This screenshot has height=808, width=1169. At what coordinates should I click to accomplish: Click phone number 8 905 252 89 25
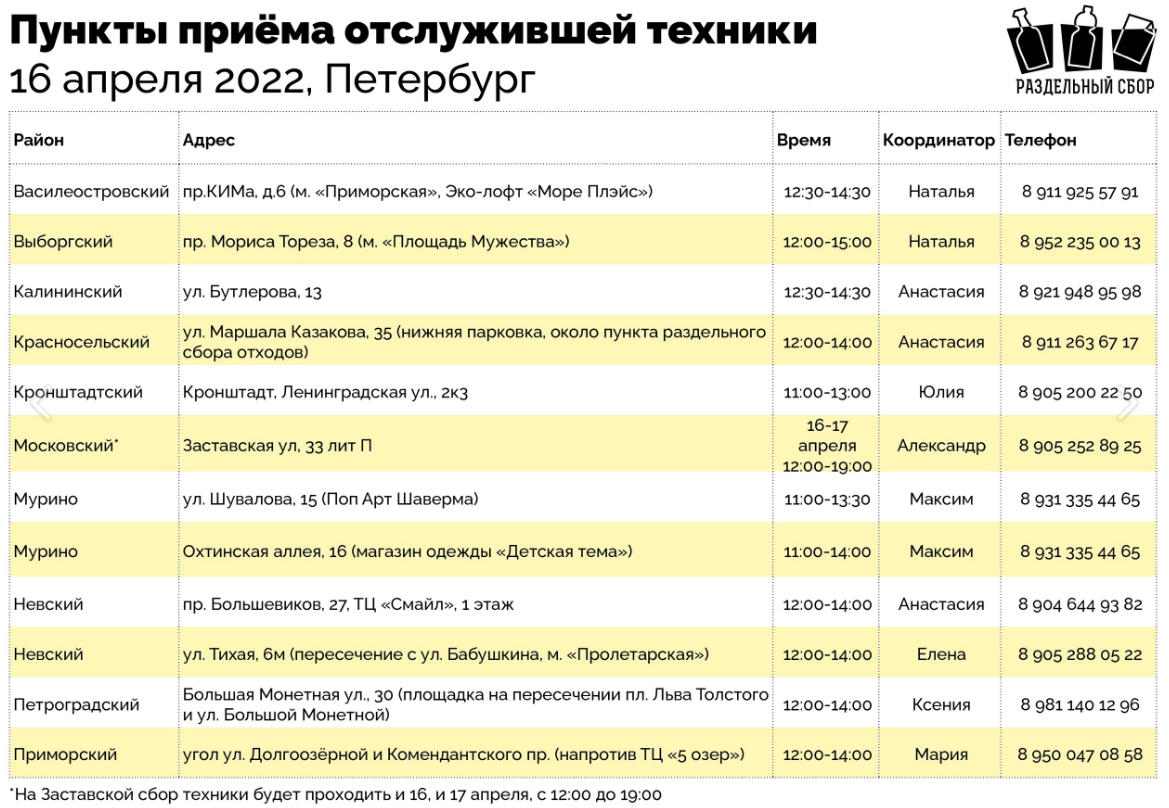pos(1080,446)
